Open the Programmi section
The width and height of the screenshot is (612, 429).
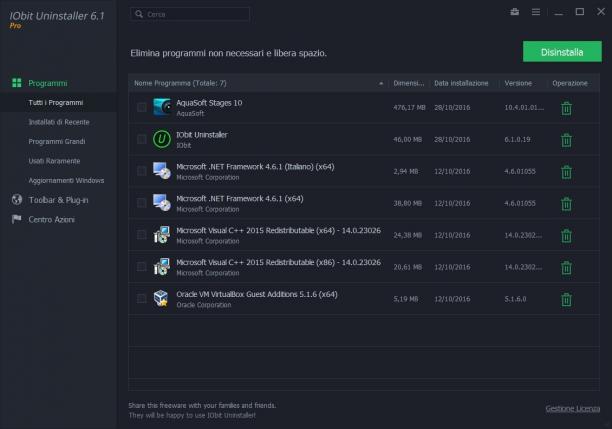click(x=48, y=83)
